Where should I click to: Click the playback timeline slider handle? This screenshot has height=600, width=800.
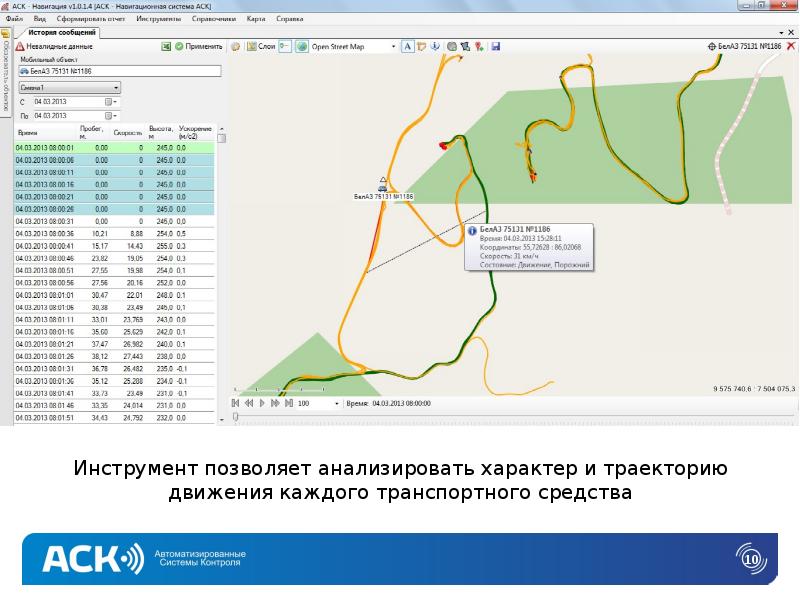[236, 416]
